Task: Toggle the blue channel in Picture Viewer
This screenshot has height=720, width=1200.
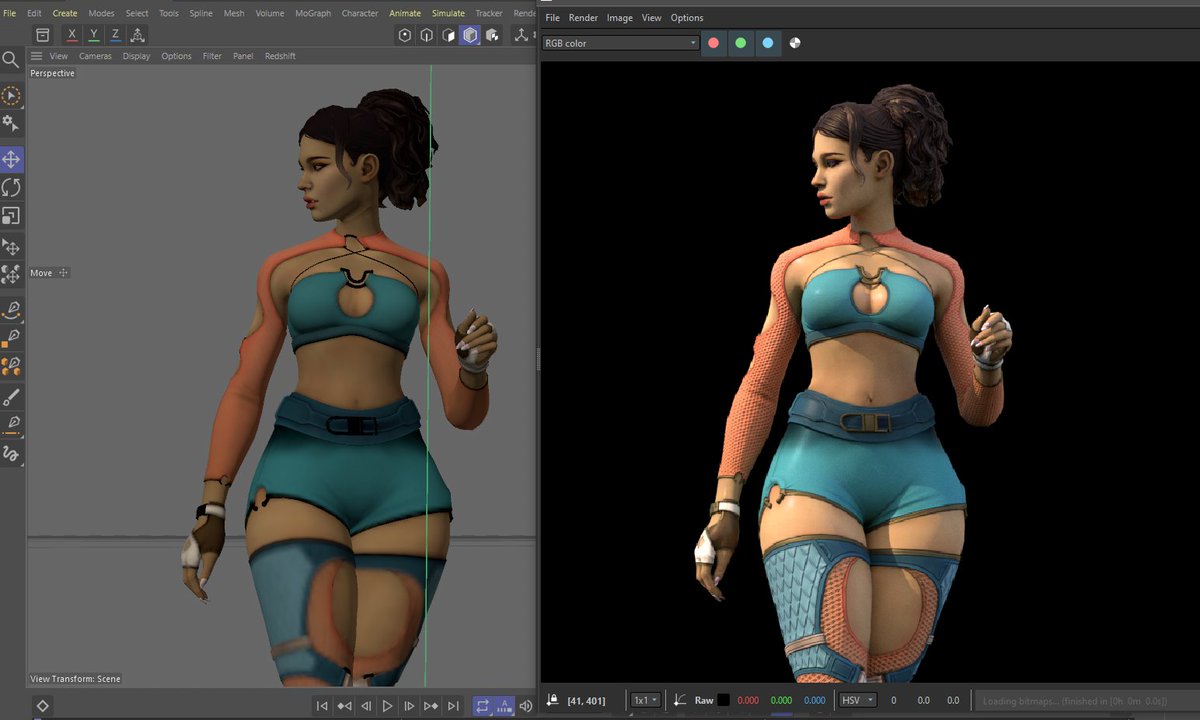Action: tap(768, 43)
